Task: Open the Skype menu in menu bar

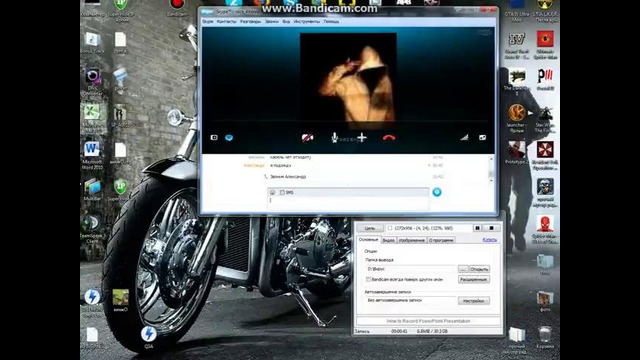Action: coord(207,22)
